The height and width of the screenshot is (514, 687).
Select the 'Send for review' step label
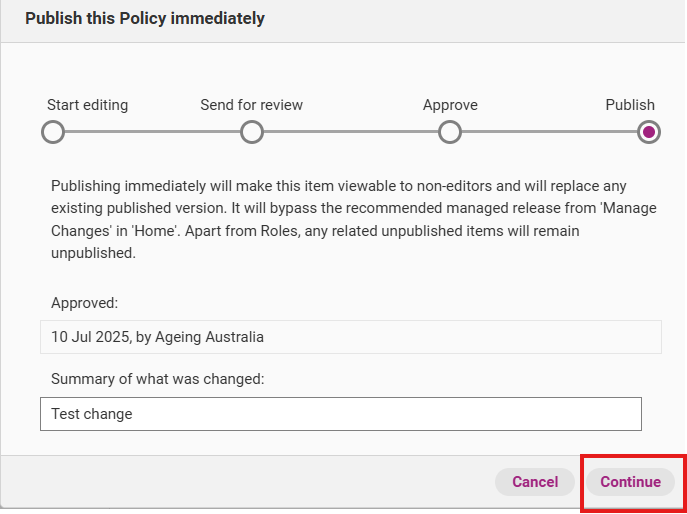pos(251,105)
